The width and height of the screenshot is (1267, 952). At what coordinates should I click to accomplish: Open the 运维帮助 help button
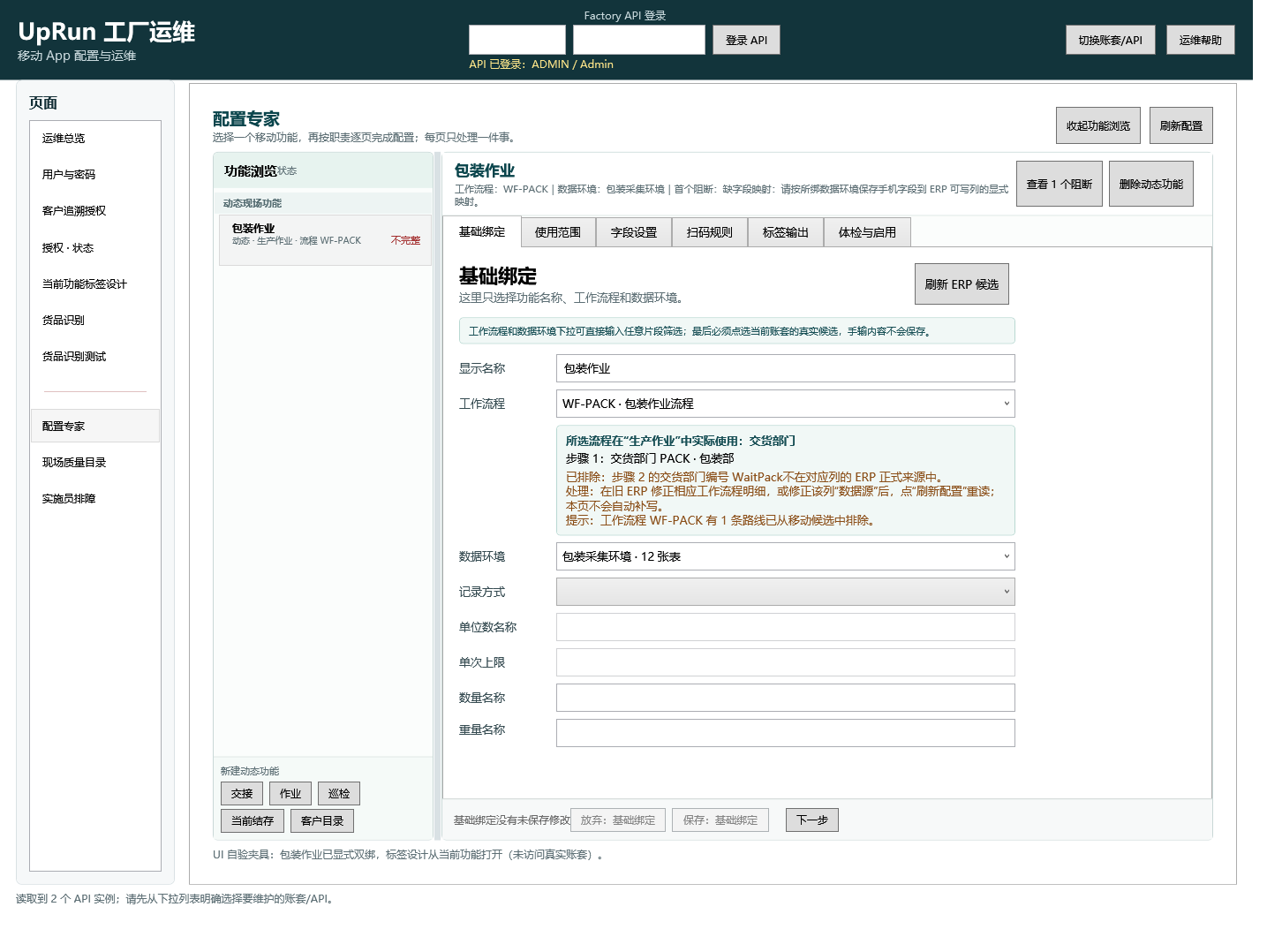[1200, 40]
